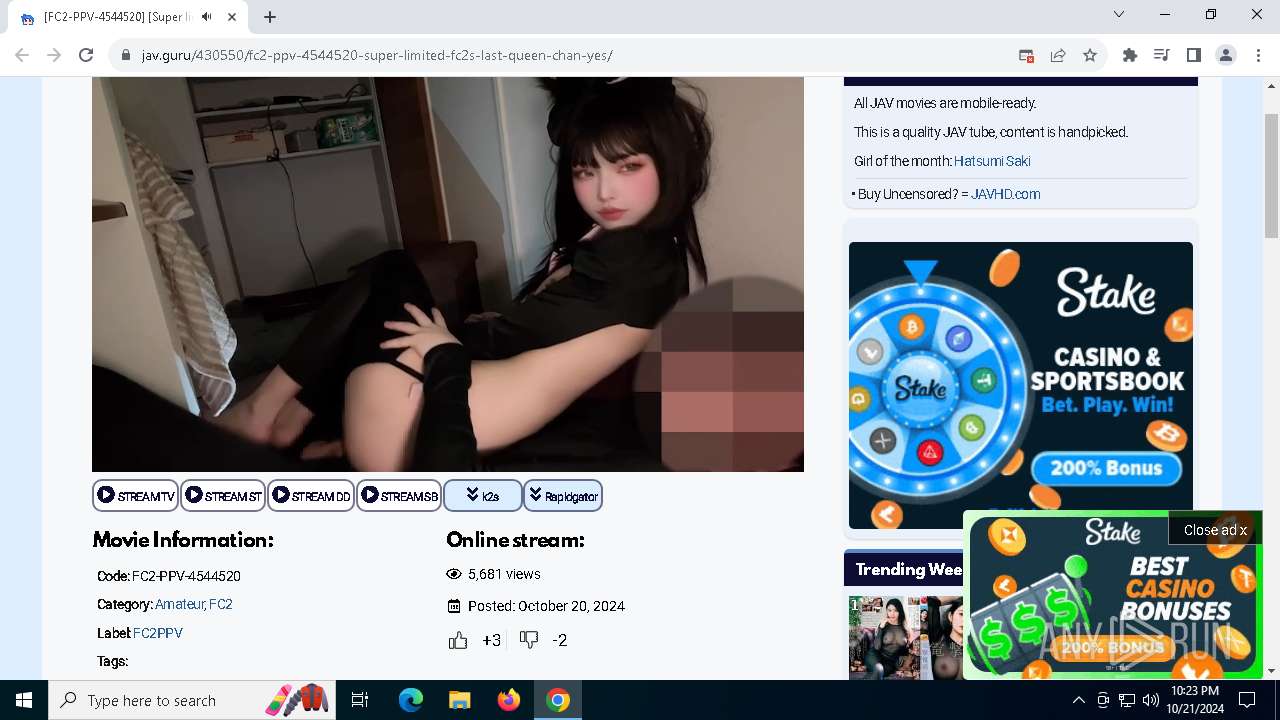The width and height of the screenshot is (1280, 720).
Task: View site information lock icon
Action: (126, 55)
